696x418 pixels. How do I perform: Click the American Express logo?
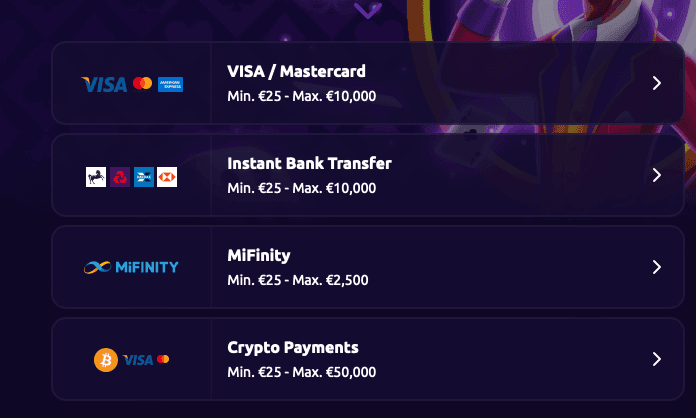pyautogui.click(x=170, y=84)
